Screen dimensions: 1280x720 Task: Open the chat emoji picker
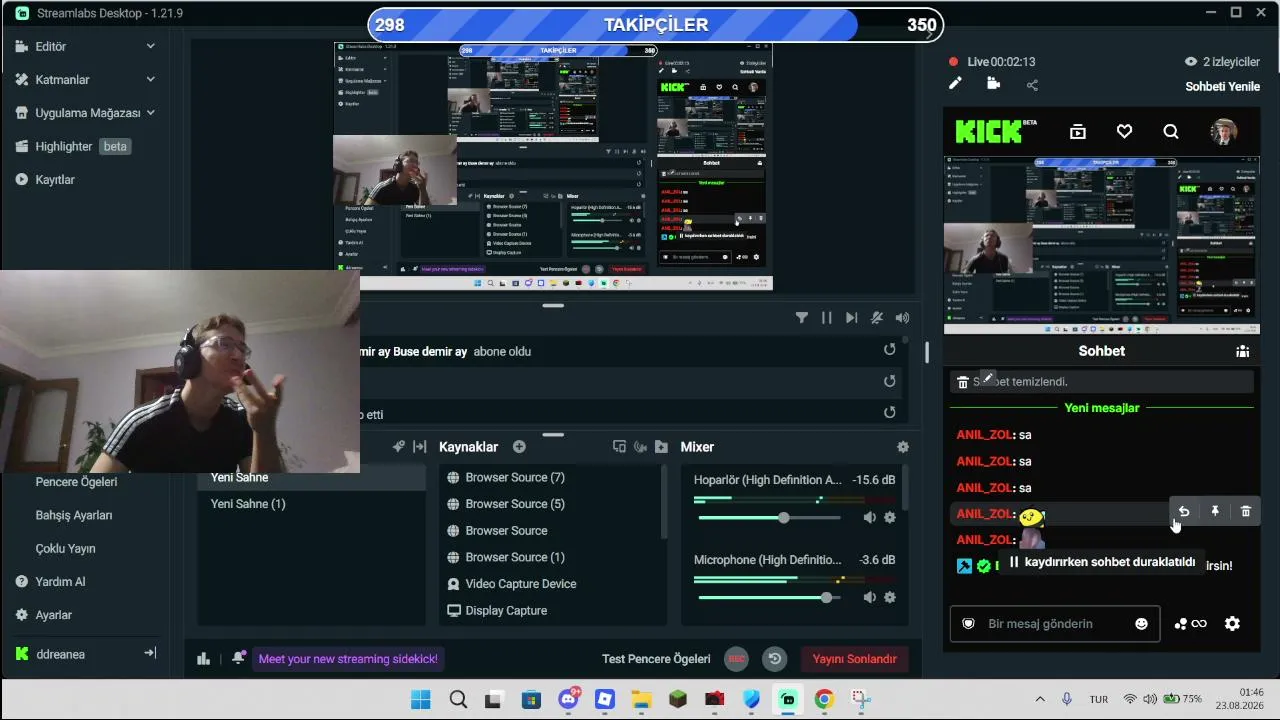coord(1141,623)
